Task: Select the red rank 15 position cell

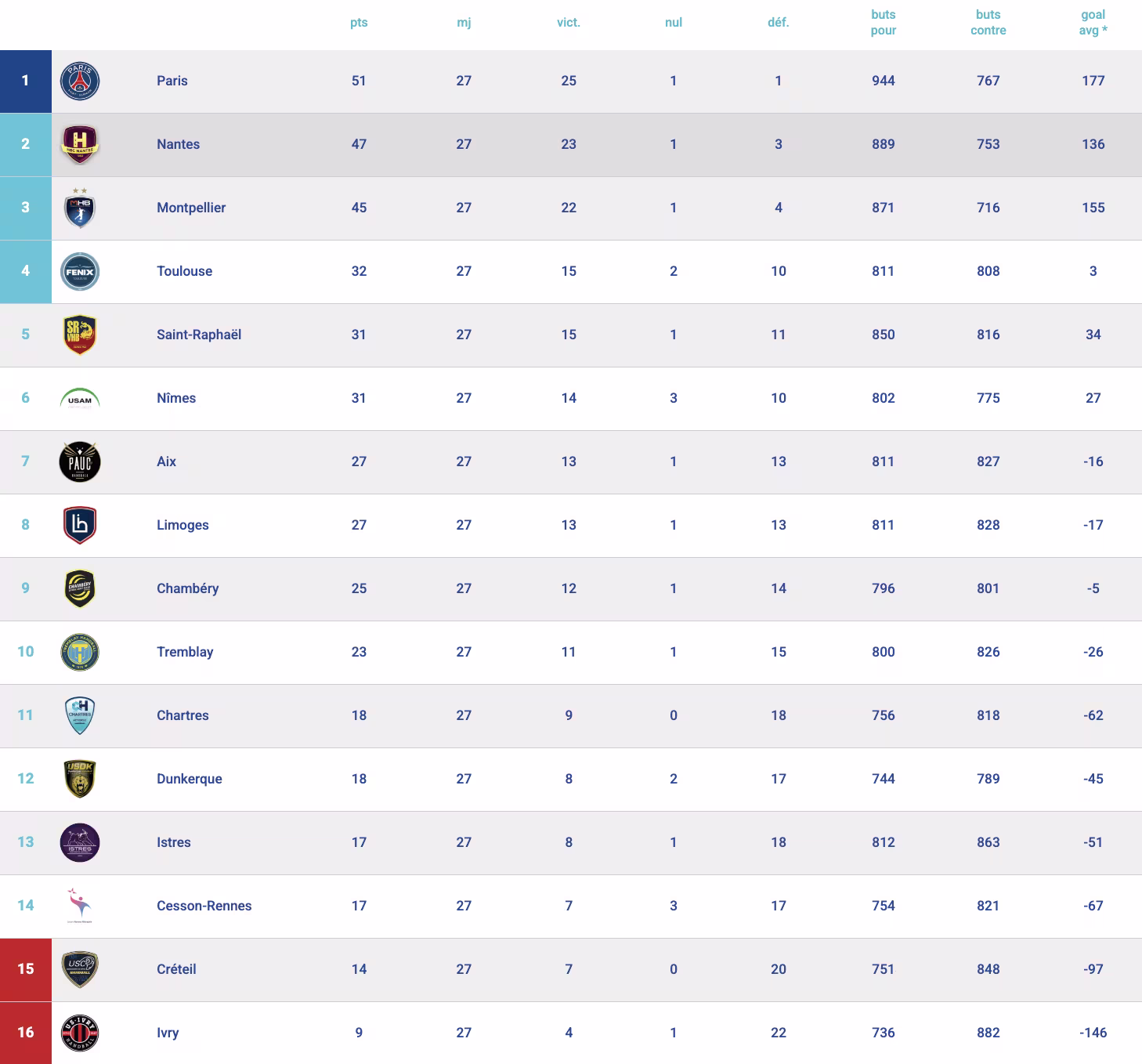Action: [x=26, y=969]
